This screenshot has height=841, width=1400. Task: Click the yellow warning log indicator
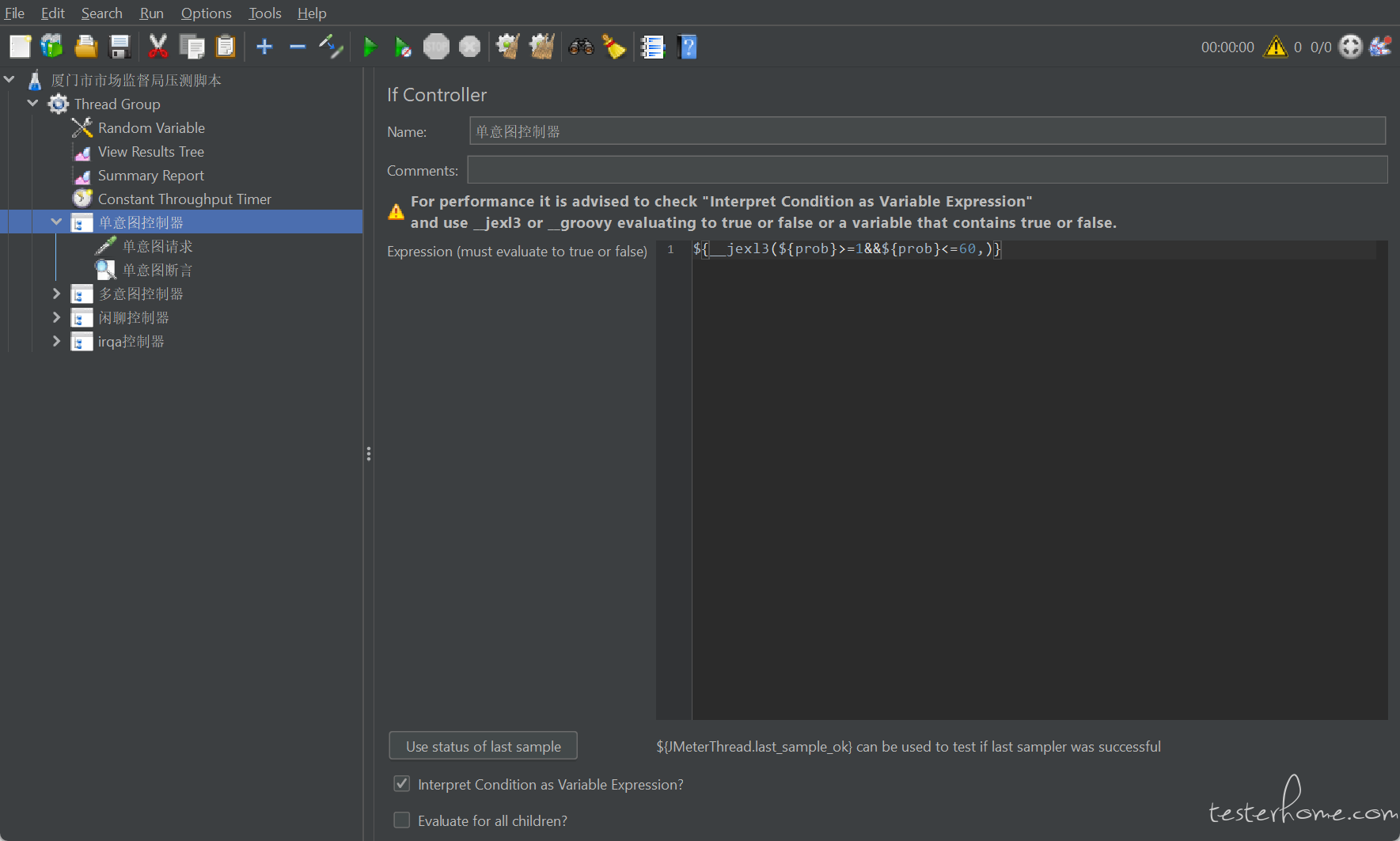[x=1275, y=47]
